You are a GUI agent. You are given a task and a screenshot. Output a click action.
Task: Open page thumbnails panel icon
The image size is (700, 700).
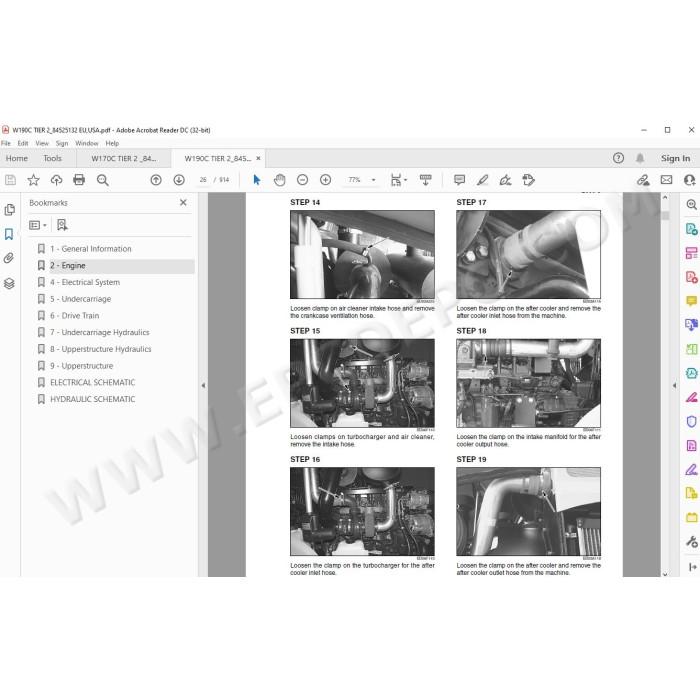(x=9, y=210)
